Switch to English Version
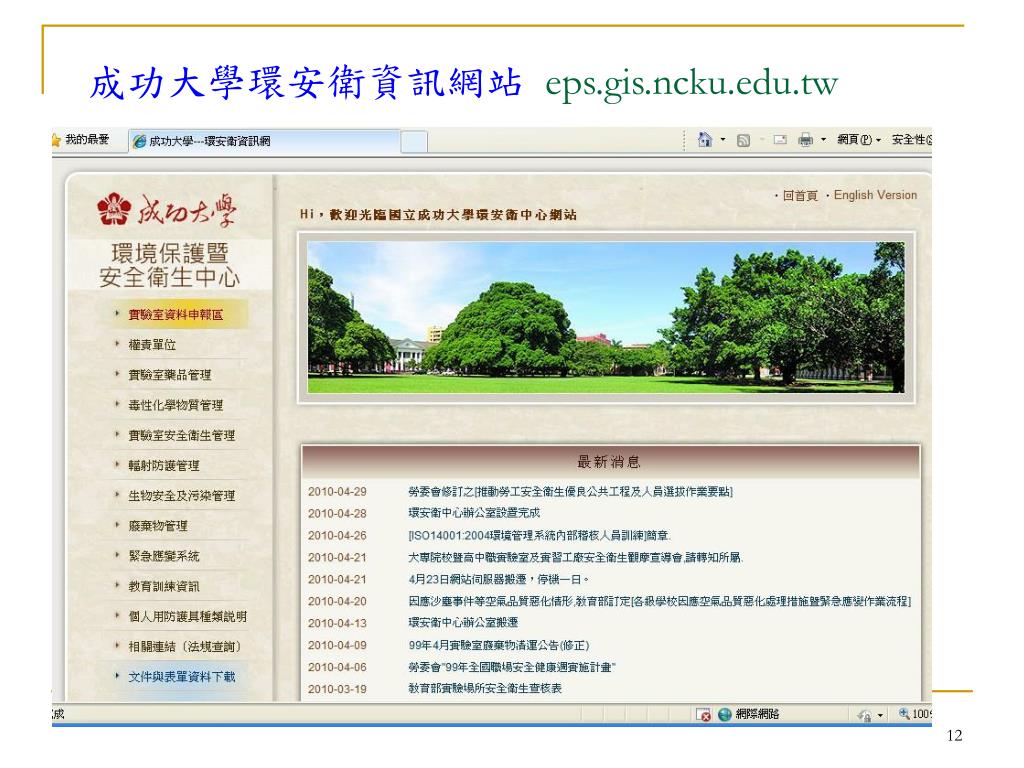 coord(875,195)
